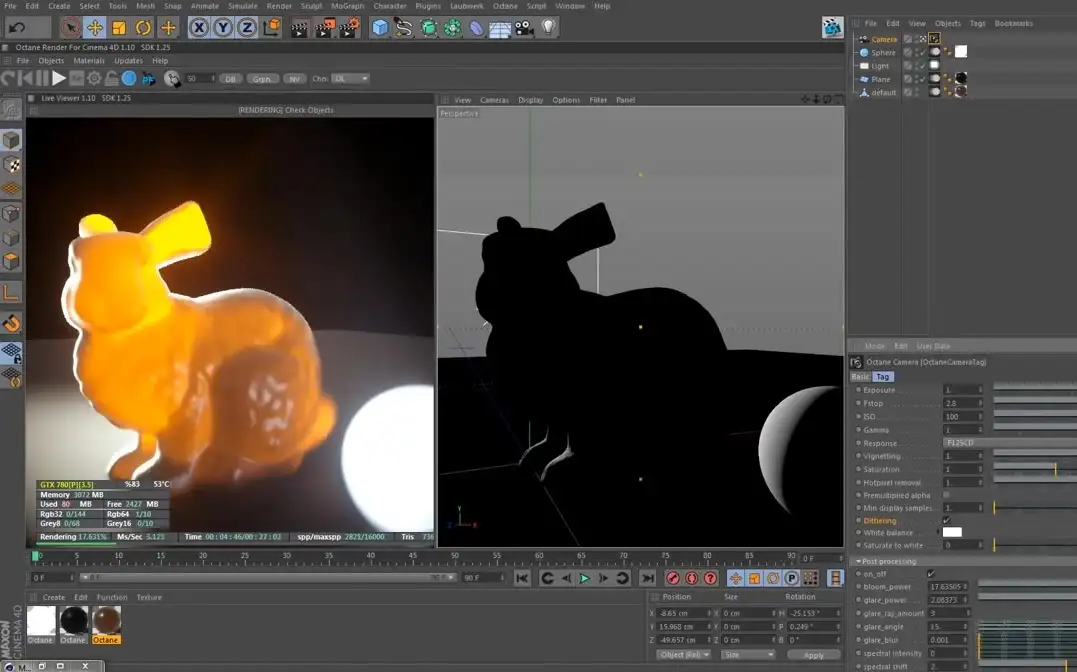Jump to the end of the timeline
This screenshot has width=1077, height=672.
[x=648, y=579]
